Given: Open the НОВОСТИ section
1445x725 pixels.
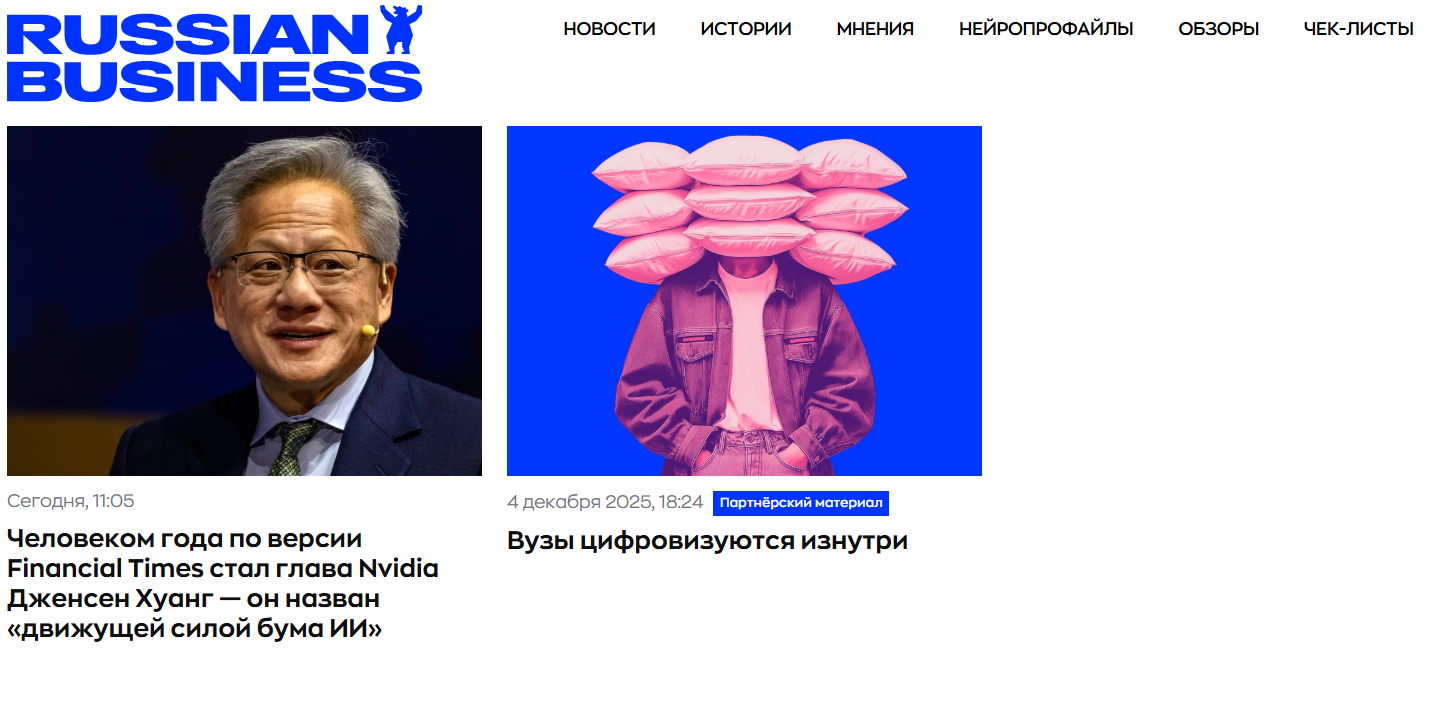Looking at the screenshot, I should point(609,29).
